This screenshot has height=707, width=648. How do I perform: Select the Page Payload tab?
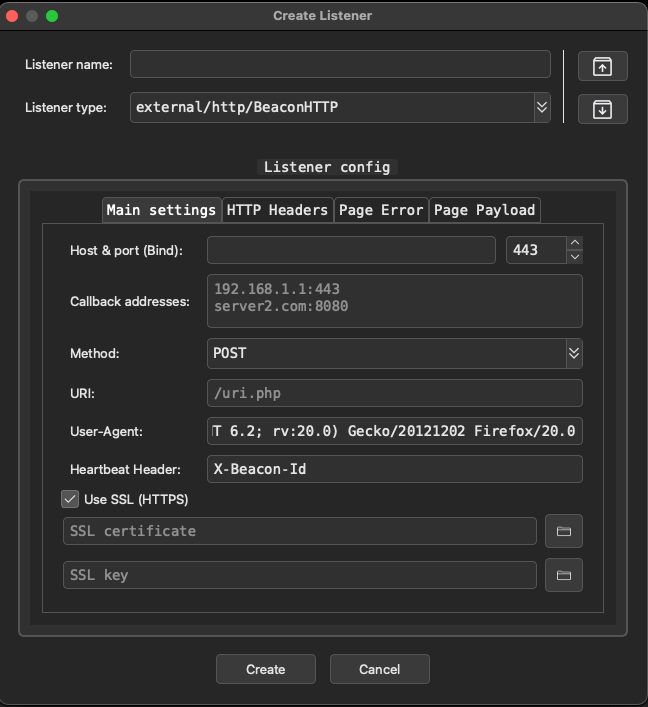pyautogui.click(x=485, y=210)
